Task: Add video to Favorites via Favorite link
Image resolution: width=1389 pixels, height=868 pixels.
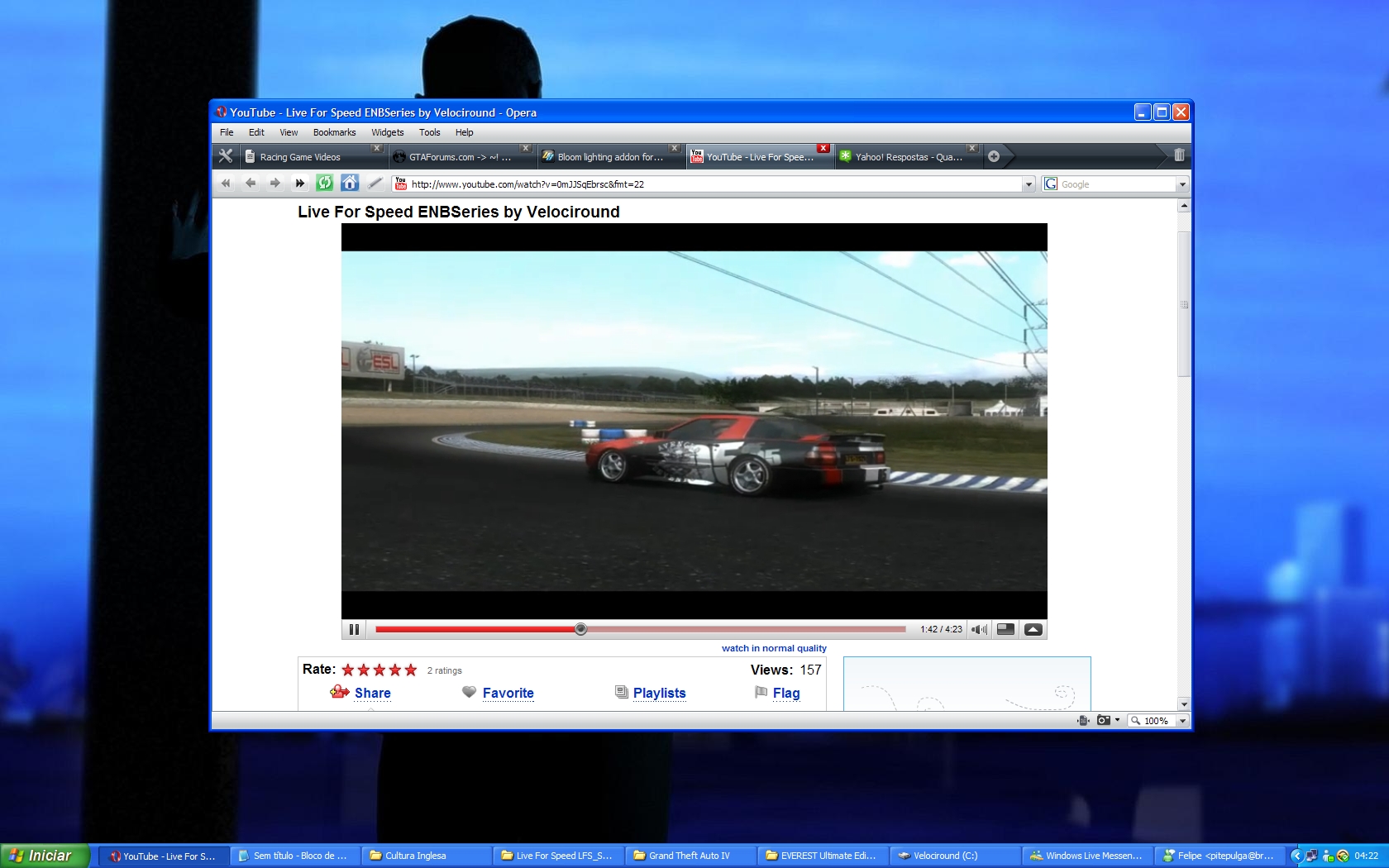Action: click(x=508, y=694)
